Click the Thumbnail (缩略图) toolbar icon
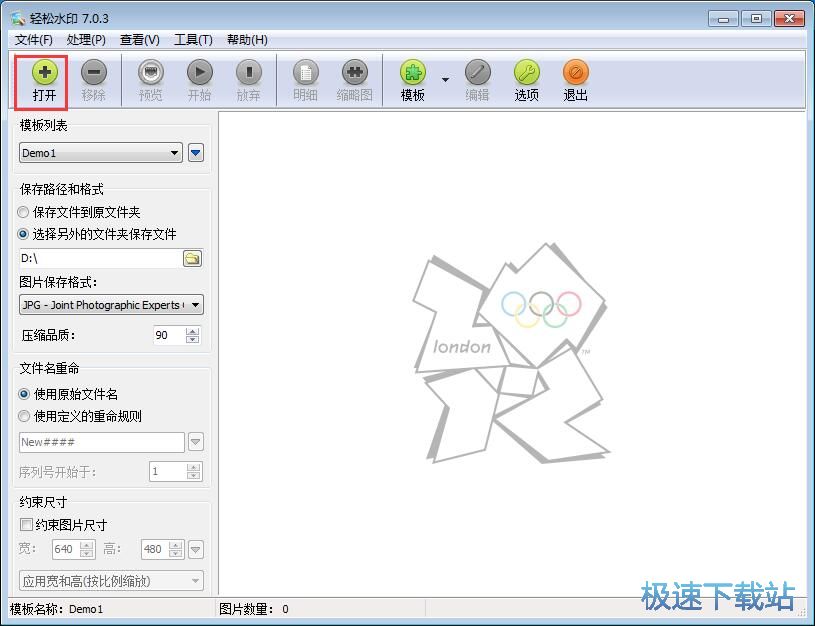The image size is (815, 626). [x=354, y=73]
